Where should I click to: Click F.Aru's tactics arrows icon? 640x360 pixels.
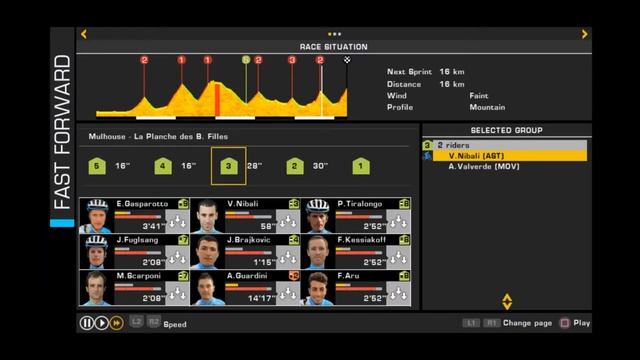pos(398,293)
